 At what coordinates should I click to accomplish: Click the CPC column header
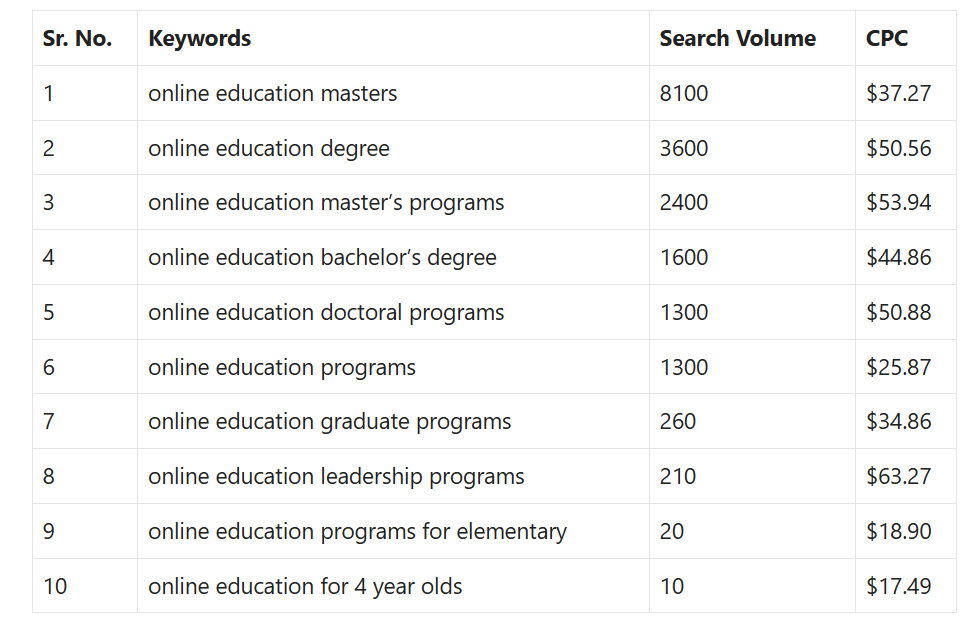pyautogui.click(x=886, y=38)
